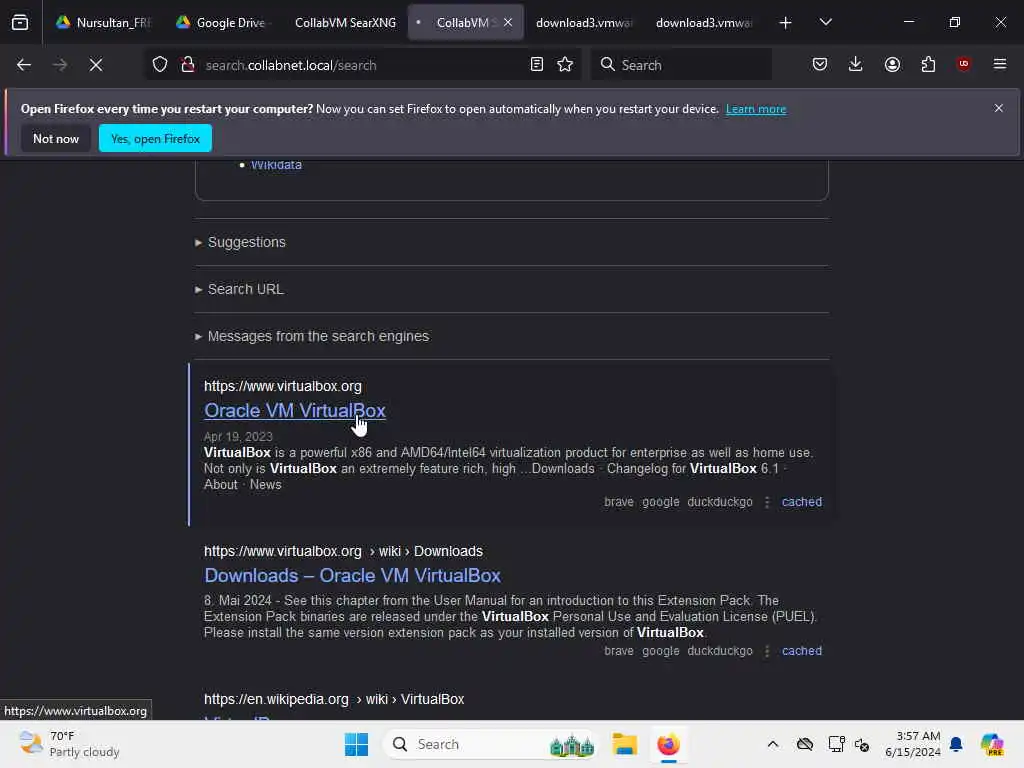The width and height of the screenshot is (1024, 768).
Task: Open Copilot preview icon
Action: click(x=991, y=744)
